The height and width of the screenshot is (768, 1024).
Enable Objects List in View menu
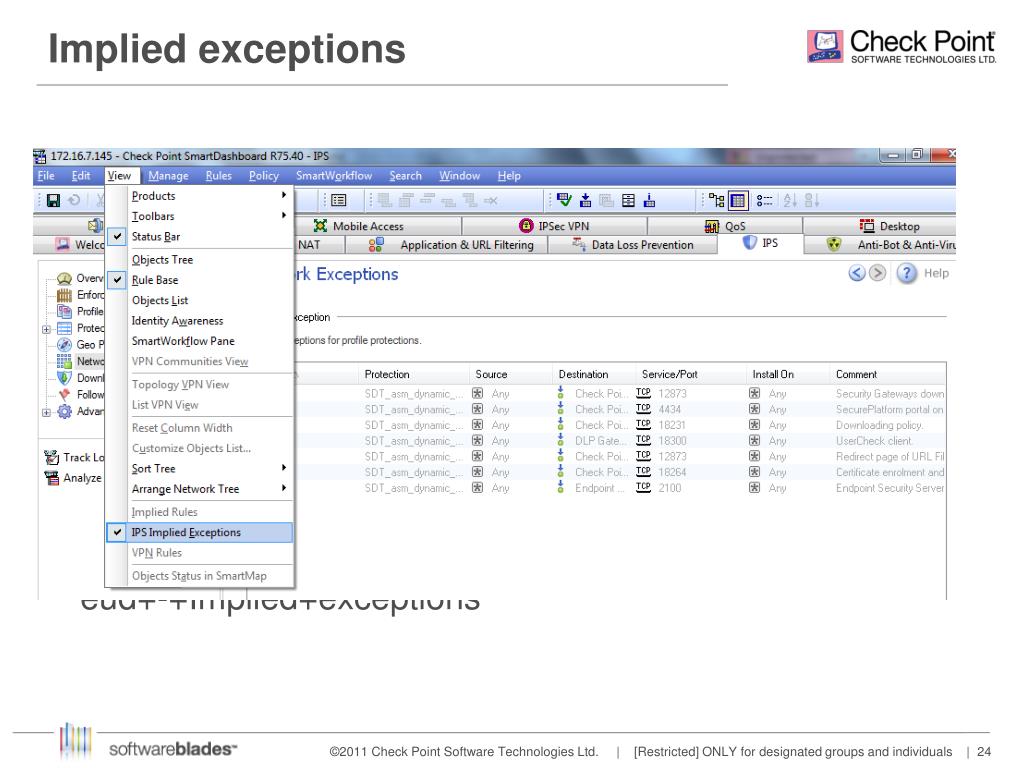point(199,300)
